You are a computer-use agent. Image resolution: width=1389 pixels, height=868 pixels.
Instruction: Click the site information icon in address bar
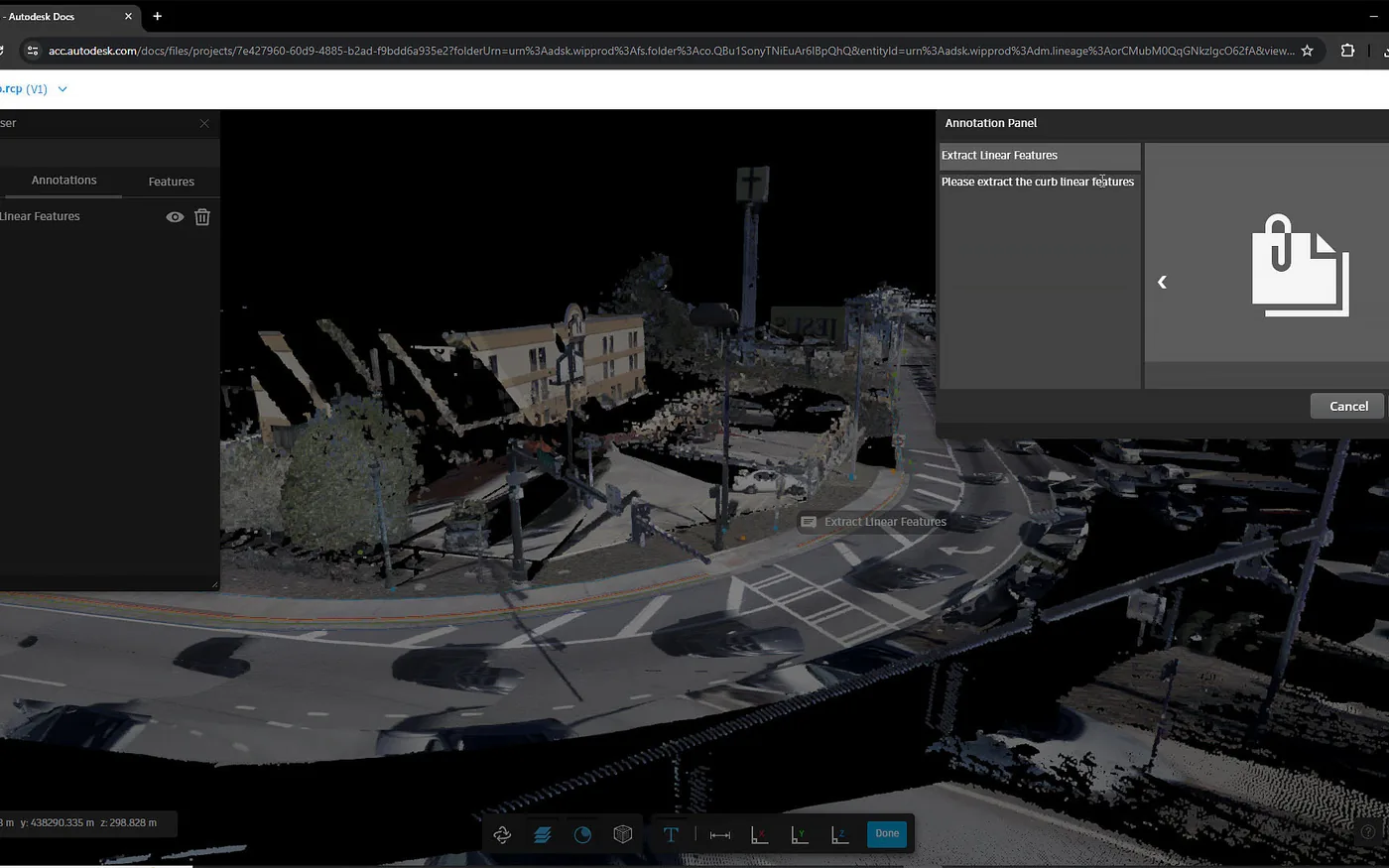(32, 51)
